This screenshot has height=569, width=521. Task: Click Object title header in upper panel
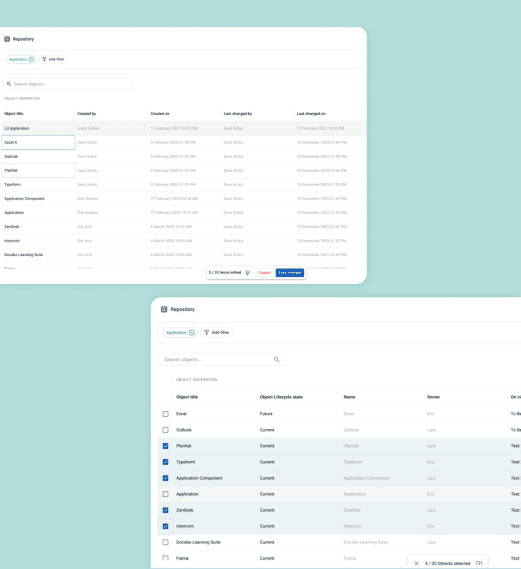[14, 114]
